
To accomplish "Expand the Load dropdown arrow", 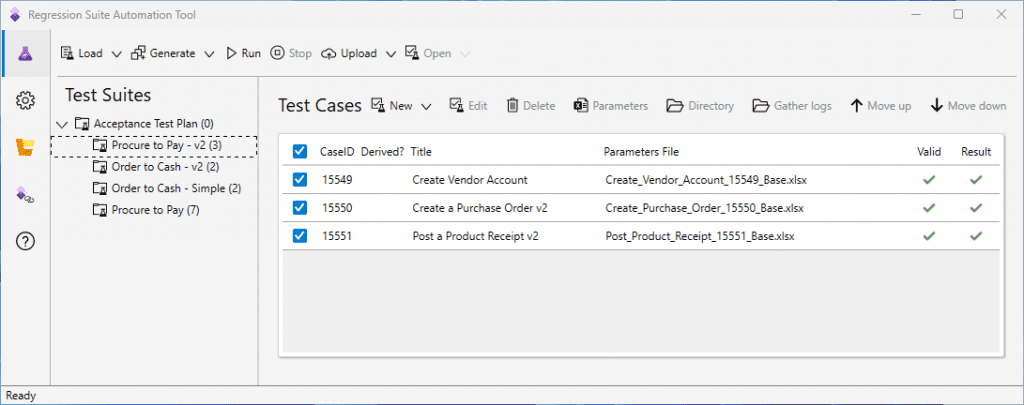I will [x=116, y=54].
